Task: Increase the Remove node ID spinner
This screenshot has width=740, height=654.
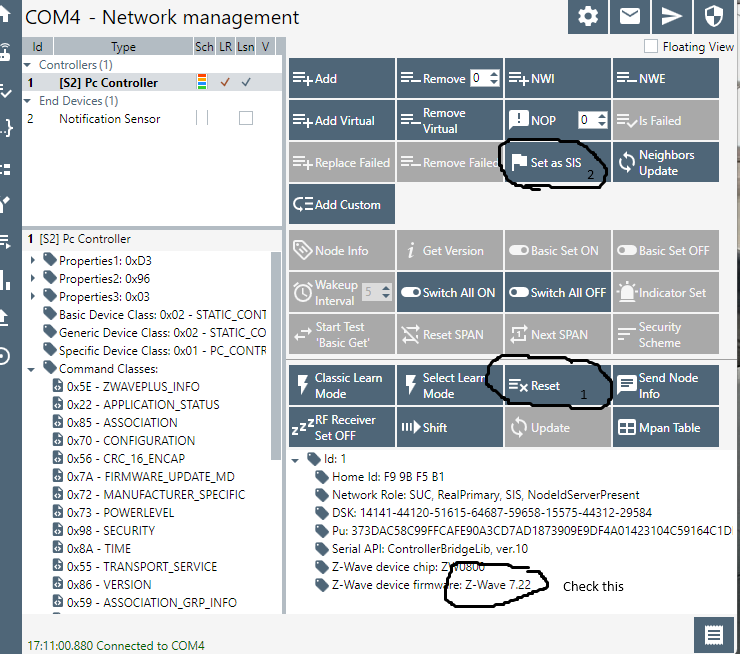Action: point(493,74)
